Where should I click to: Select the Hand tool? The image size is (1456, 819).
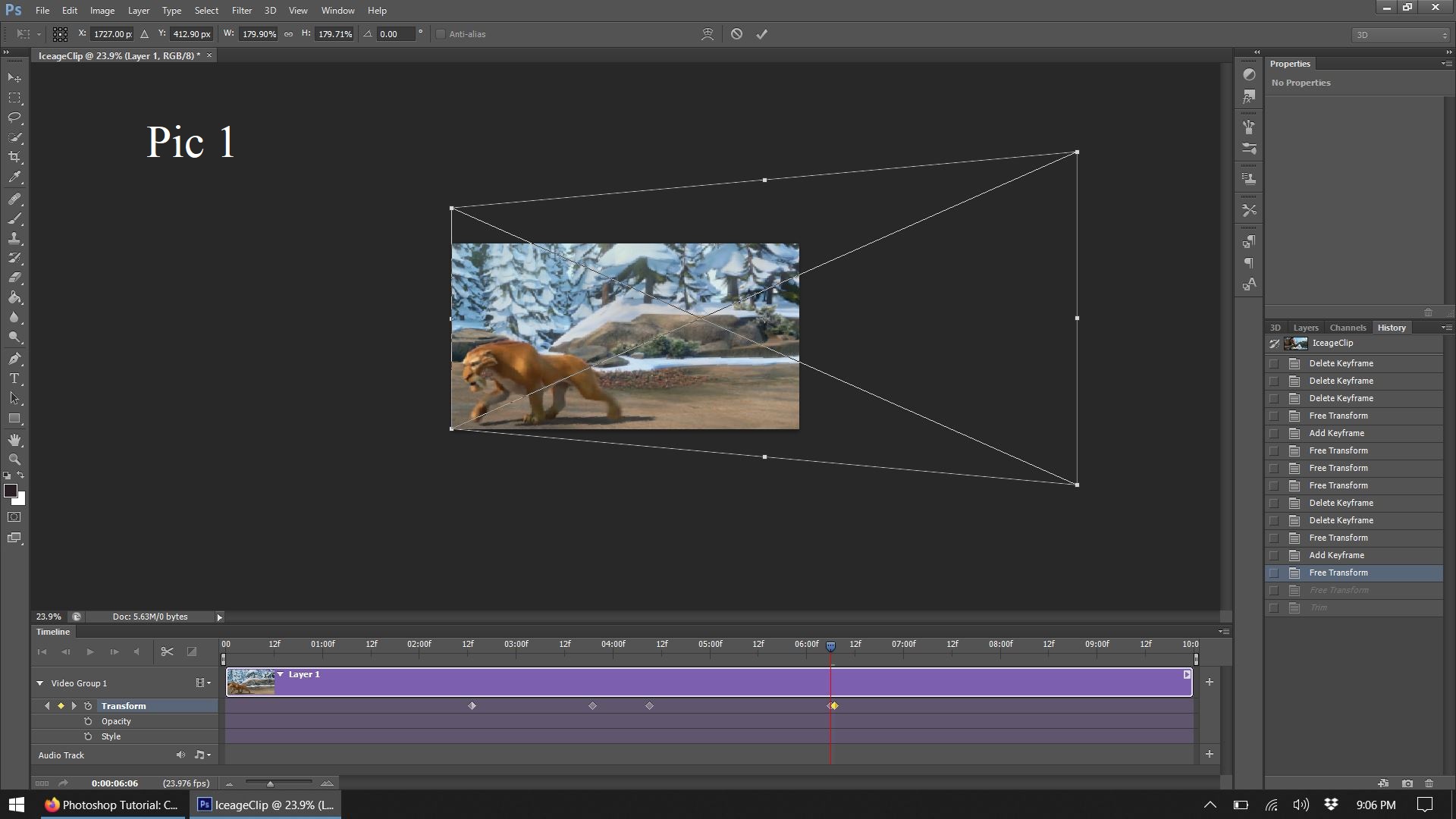click(x=14, y=440)
